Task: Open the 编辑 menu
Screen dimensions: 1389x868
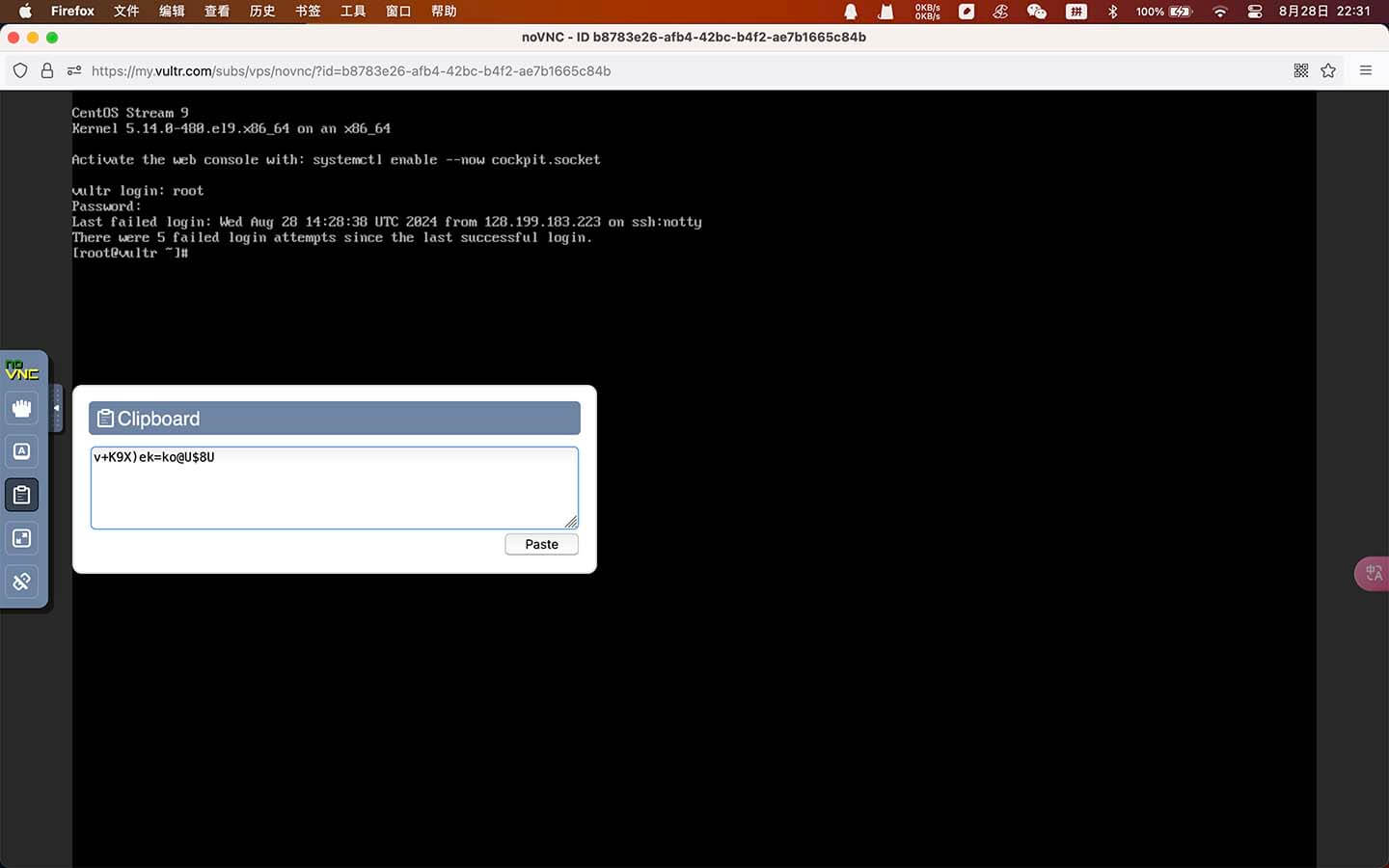Action: tap(172, 12)
